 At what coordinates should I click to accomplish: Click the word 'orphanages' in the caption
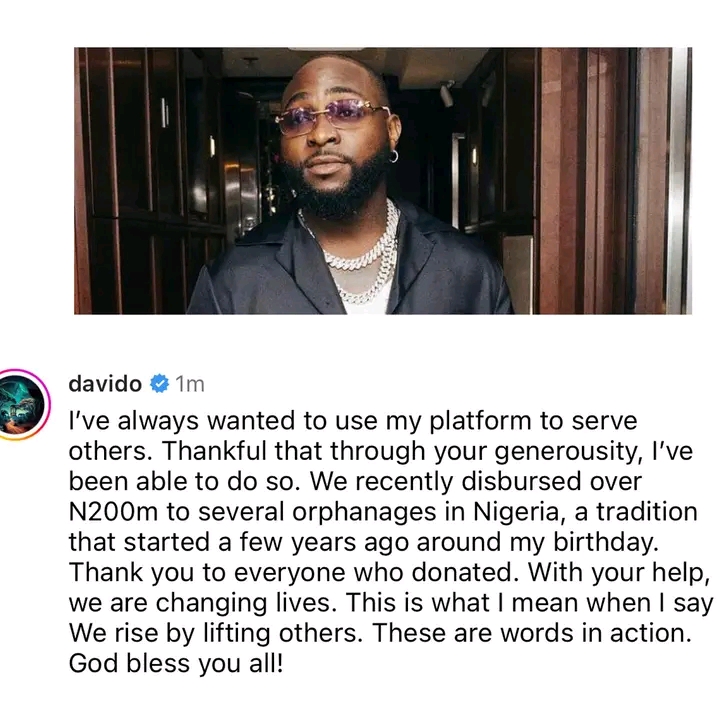click(x=364, y=512)
